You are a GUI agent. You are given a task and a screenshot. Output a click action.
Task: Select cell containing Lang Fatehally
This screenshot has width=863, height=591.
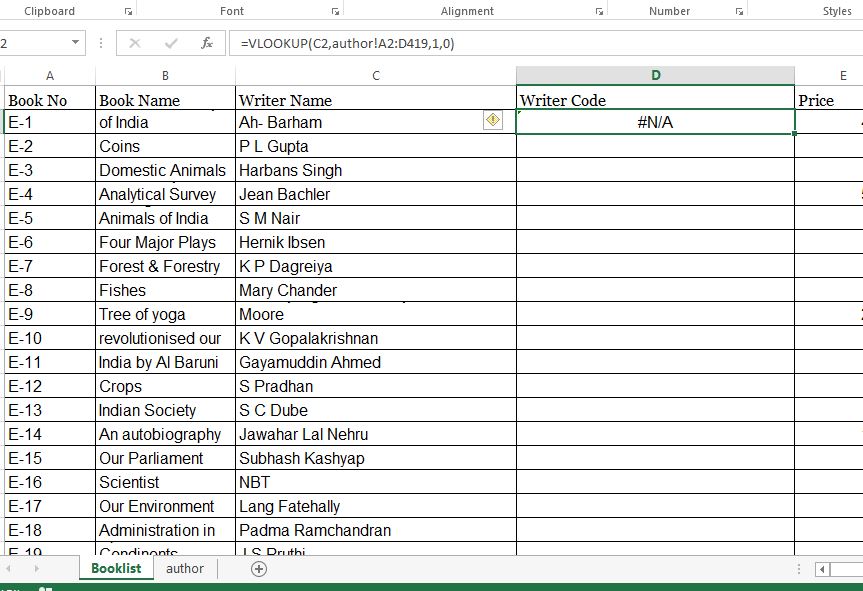pyautogui.click(x=376, y=506)
